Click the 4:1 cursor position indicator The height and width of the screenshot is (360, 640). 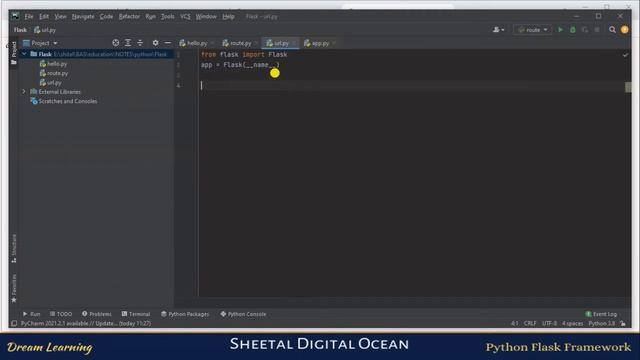point(514,323)
